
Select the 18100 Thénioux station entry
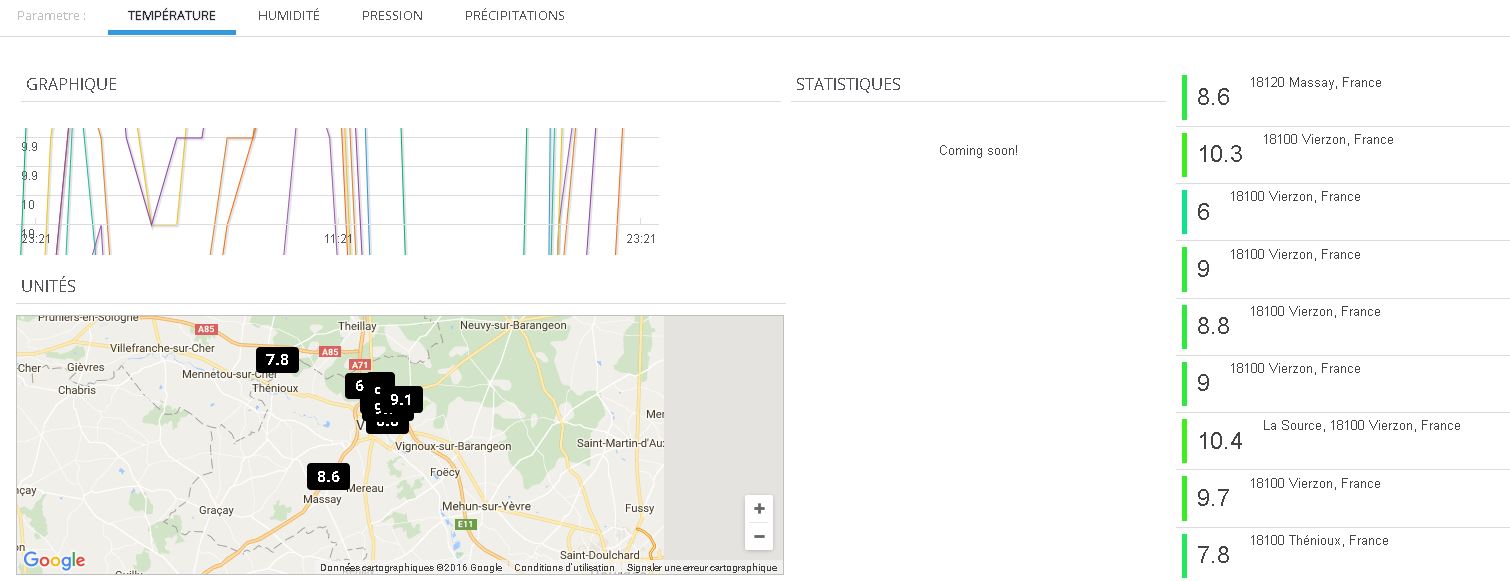[1318, 541]
